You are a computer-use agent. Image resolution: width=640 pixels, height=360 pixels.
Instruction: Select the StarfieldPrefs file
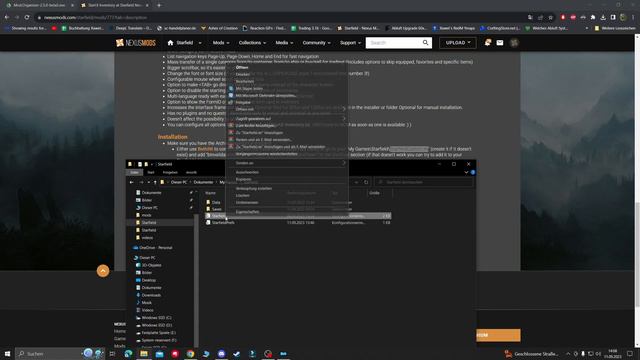(223, 222)
